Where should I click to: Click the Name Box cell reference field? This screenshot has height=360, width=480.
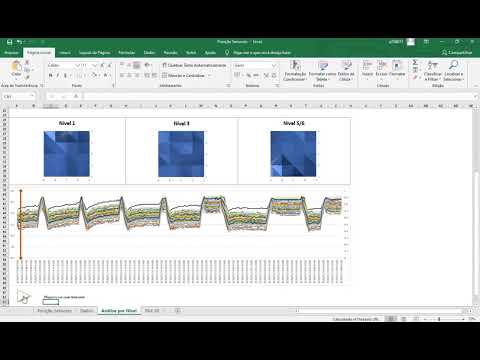[x=18, y=96]
